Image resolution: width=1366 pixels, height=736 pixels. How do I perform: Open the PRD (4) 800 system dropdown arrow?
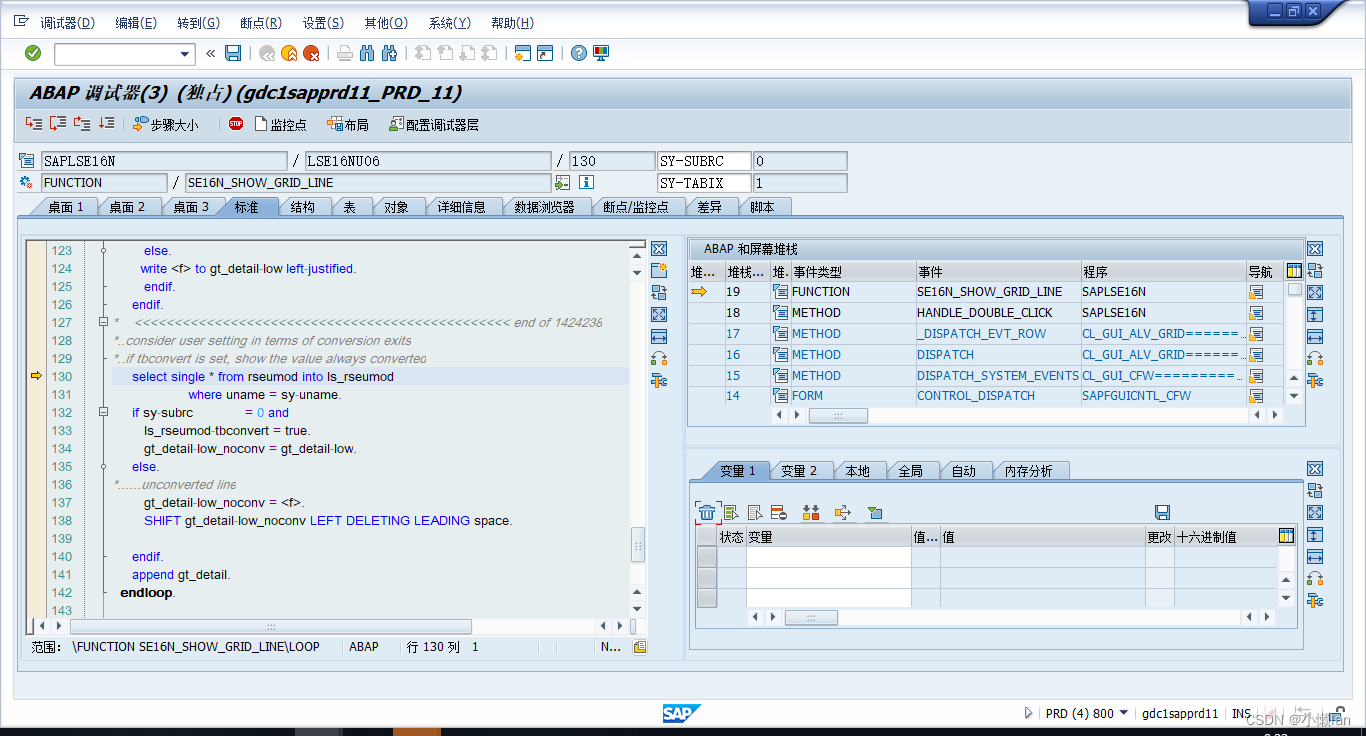point(1124,713)
